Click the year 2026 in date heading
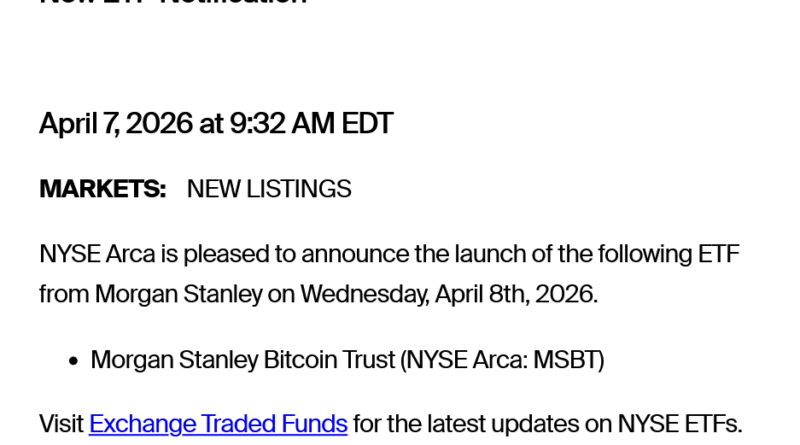The height and width of the screenshot is (445, 800). pyautogui.click(x=158, y=124)
